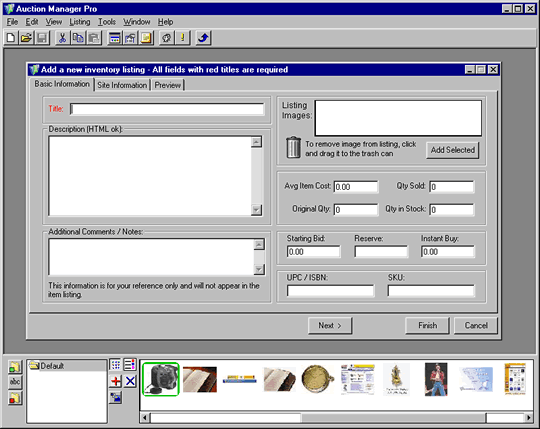540x429 pixels.
Task: Click the Cut scissors toolbar icon
Action: click(62, 38)
